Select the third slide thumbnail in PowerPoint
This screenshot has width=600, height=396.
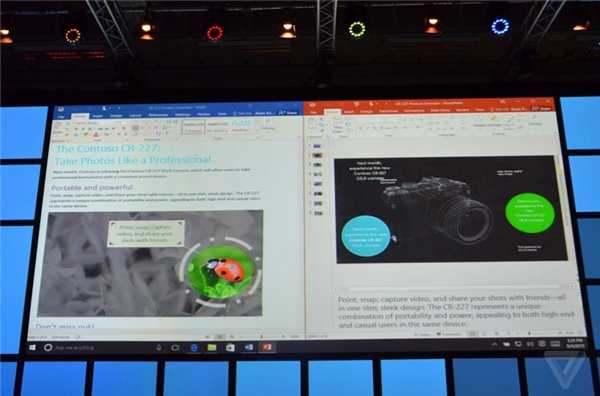pyautogui.click(x=317, y=165)
